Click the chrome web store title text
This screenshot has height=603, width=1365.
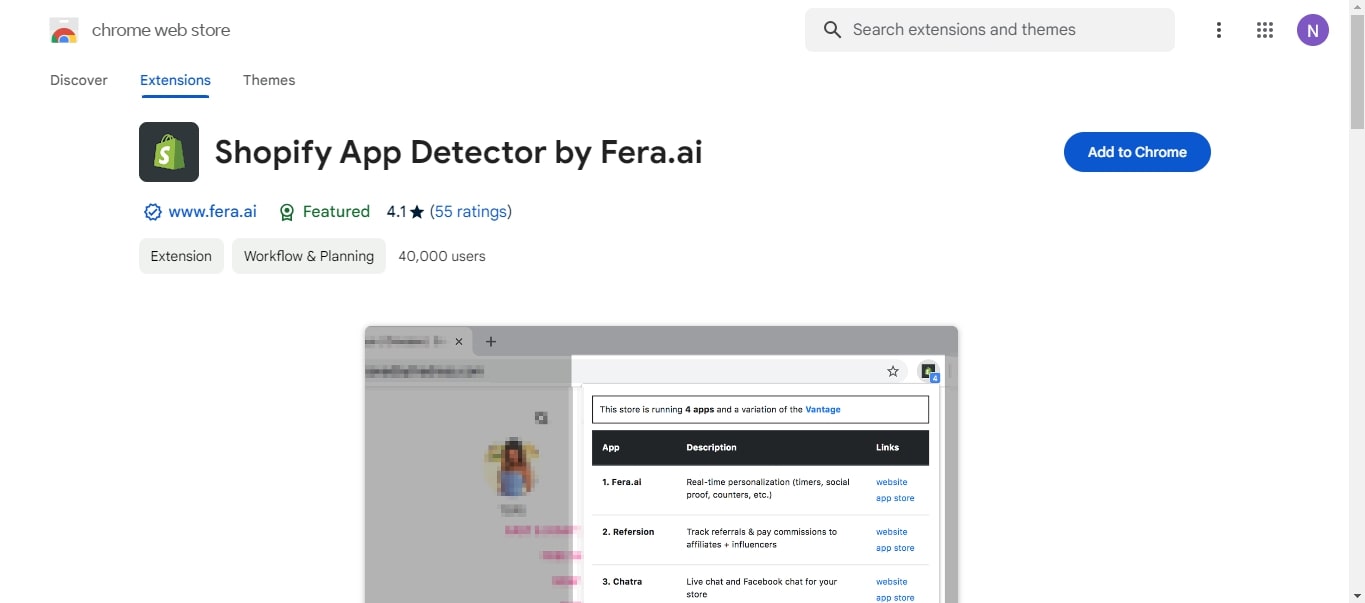[161, 30]
